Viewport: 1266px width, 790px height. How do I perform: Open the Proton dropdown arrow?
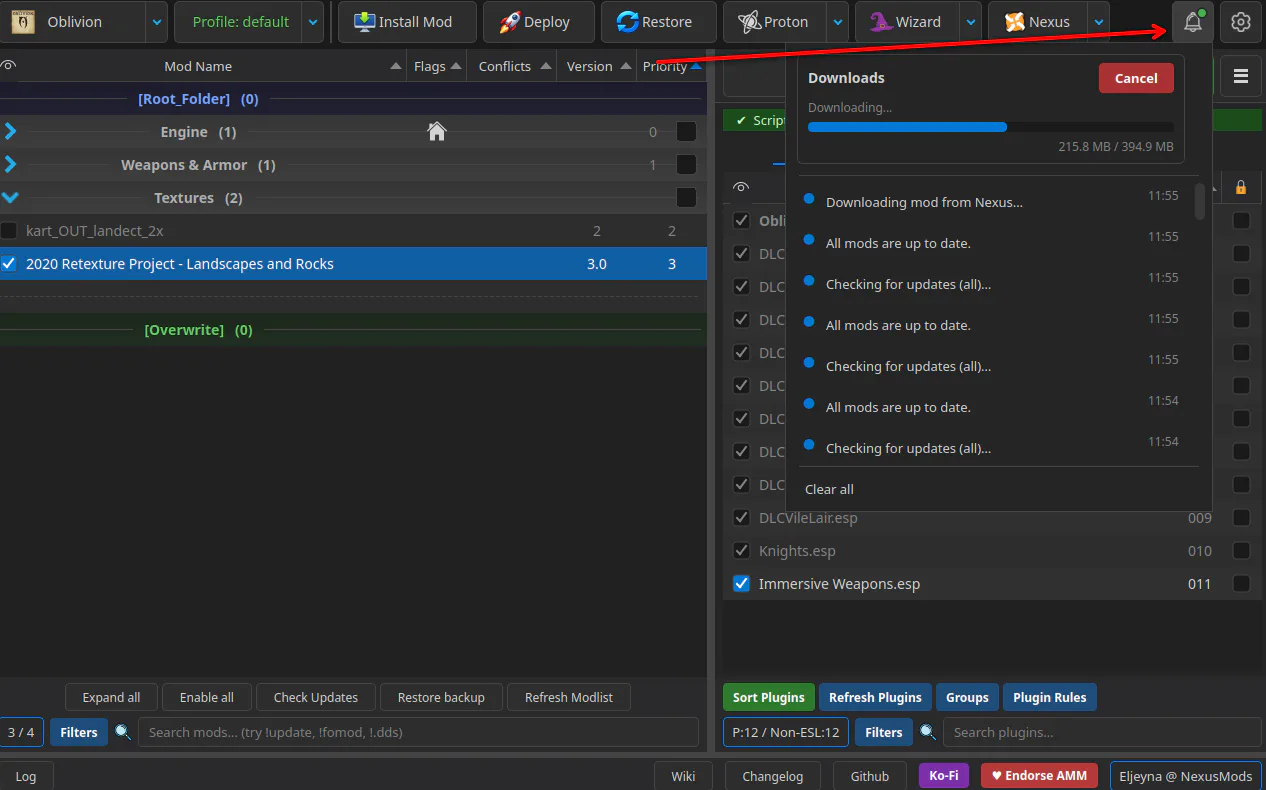click(838, 22)
